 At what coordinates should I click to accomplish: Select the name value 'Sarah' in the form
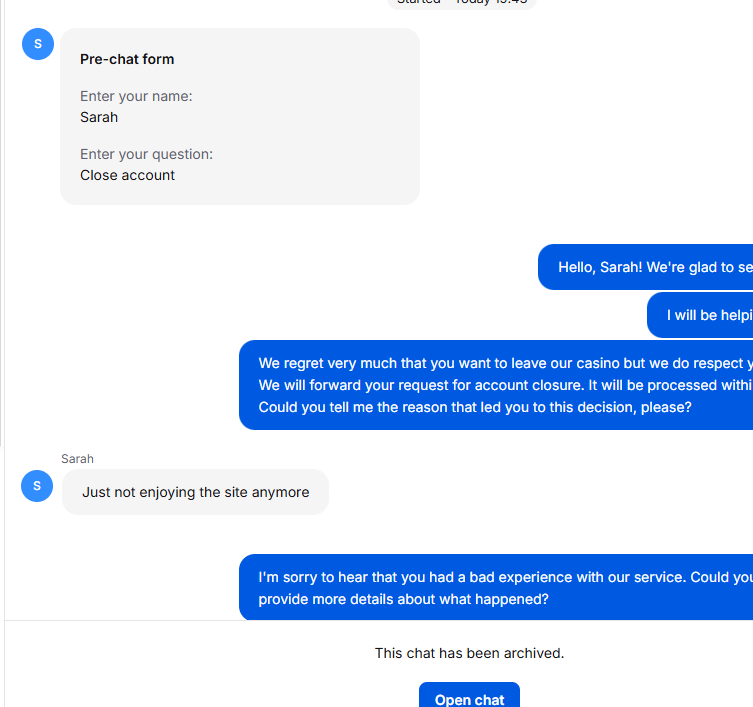99,117
